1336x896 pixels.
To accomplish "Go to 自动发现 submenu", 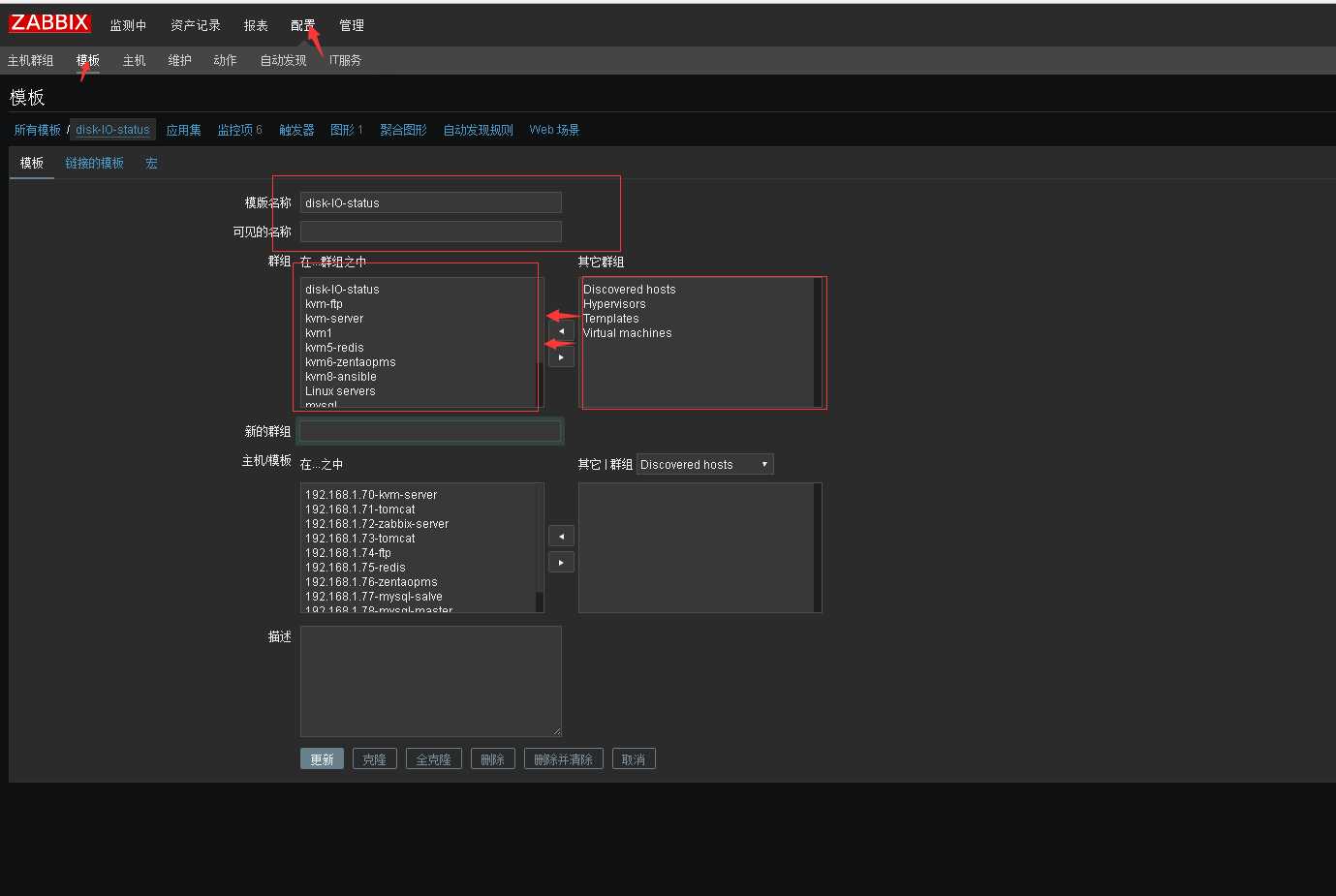I will click(283, 60).
